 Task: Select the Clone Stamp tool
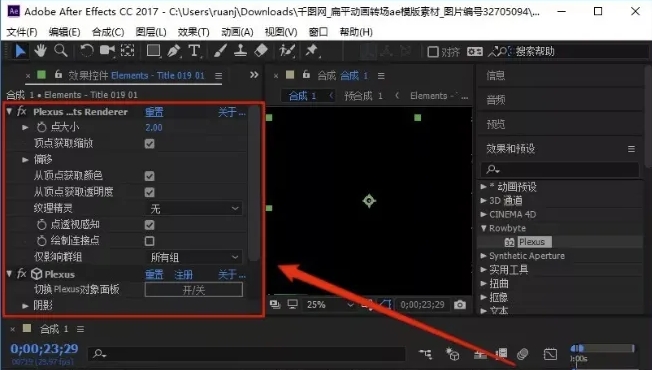click(x=240, y=51)
